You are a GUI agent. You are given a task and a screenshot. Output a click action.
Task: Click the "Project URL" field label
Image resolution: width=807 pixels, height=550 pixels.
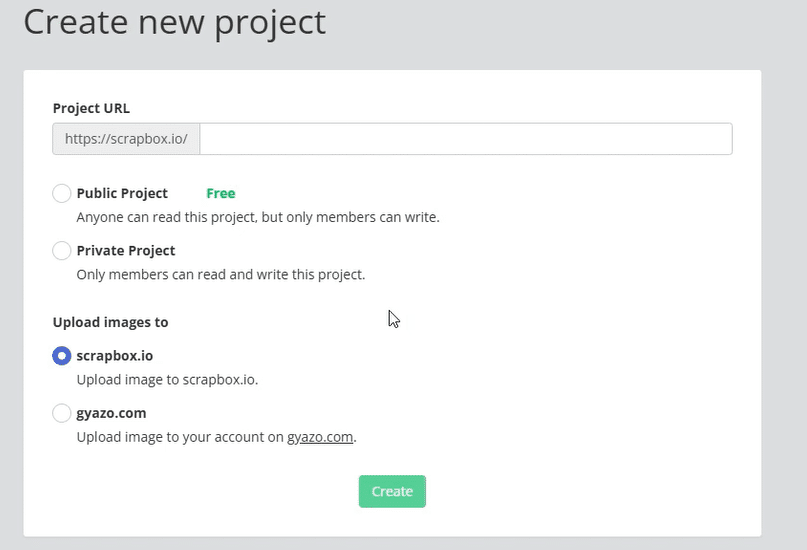[x=91, y=108]
